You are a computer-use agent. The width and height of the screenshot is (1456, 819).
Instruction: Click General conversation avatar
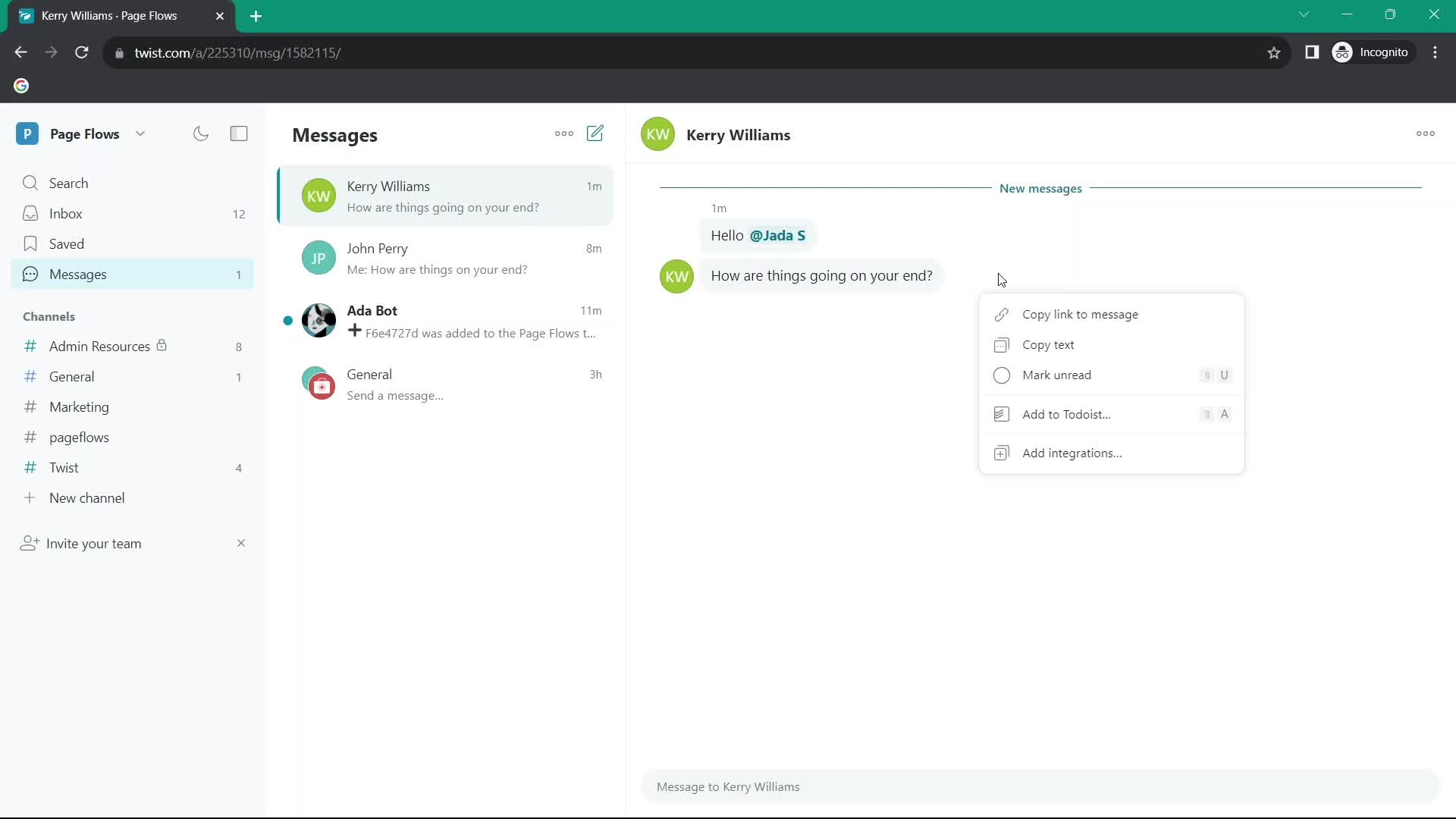[318, 383]
